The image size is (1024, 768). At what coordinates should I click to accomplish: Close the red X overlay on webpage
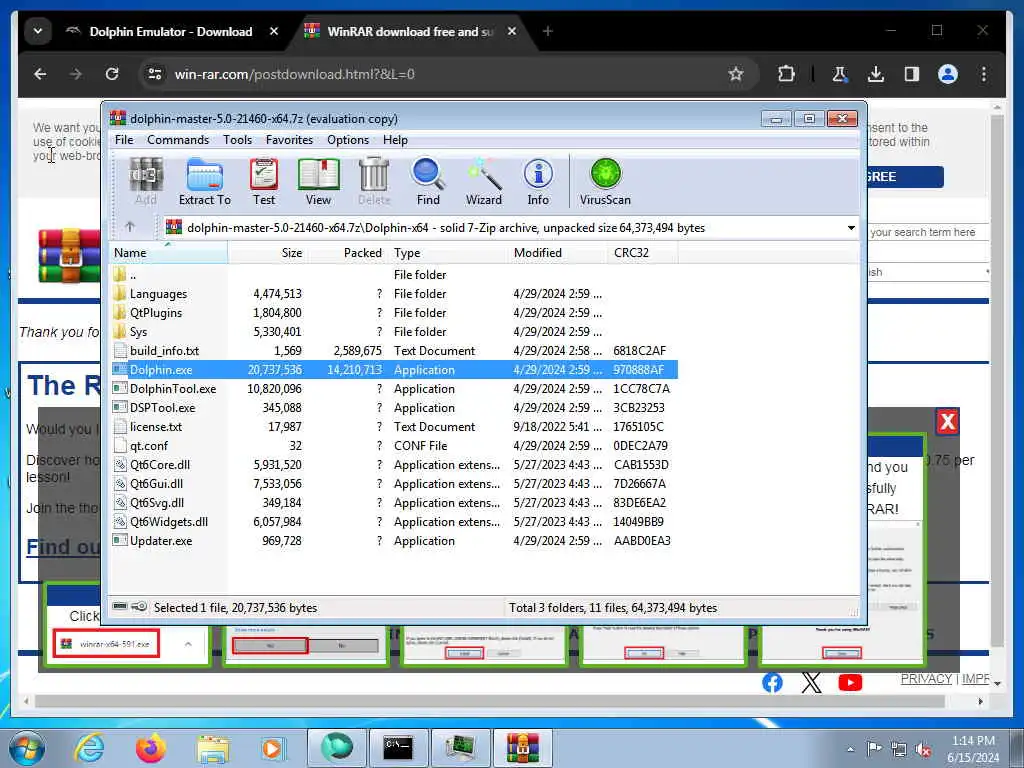click(x=948, y=422)
